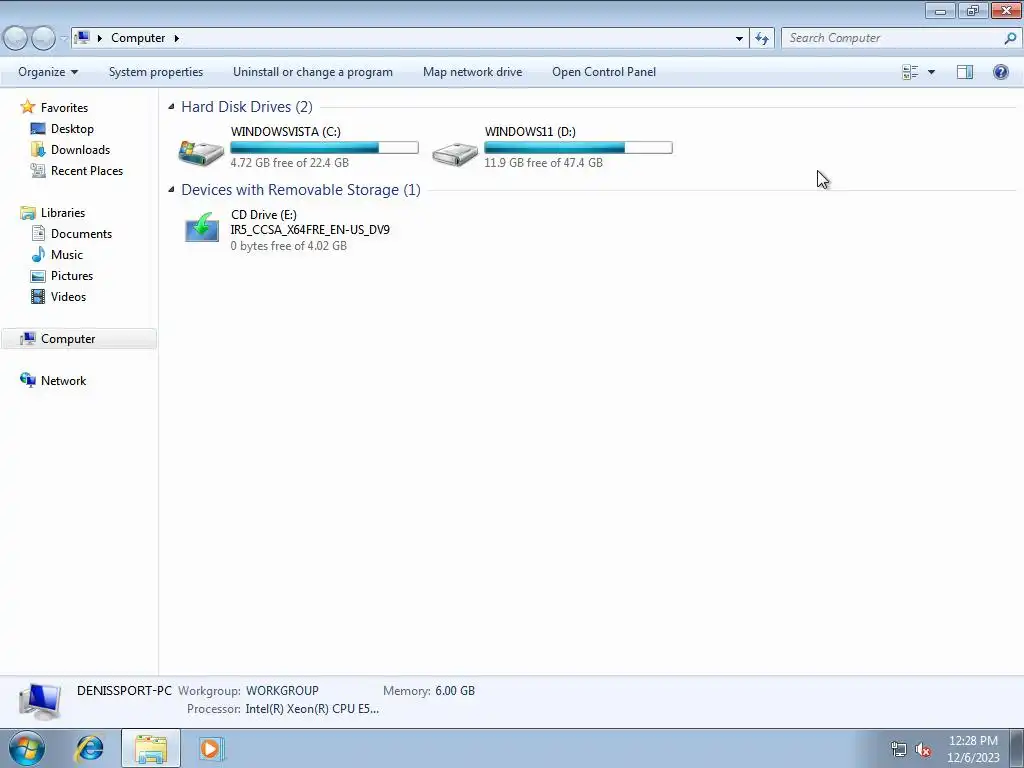Viewport: 1024px width, 768px height.
Task: Click Open Control Panel
Action: coord(603,72)
